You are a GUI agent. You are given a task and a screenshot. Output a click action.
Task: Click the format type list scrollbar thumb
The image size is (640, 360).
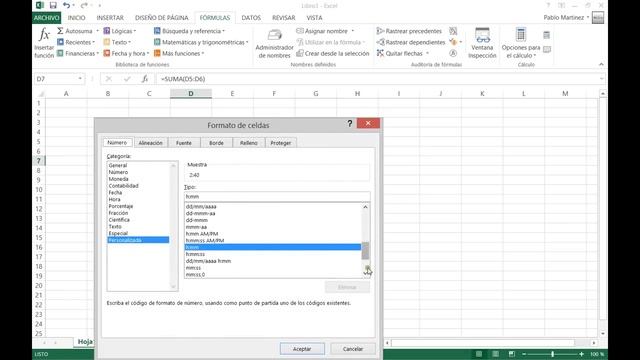[365, 251]
